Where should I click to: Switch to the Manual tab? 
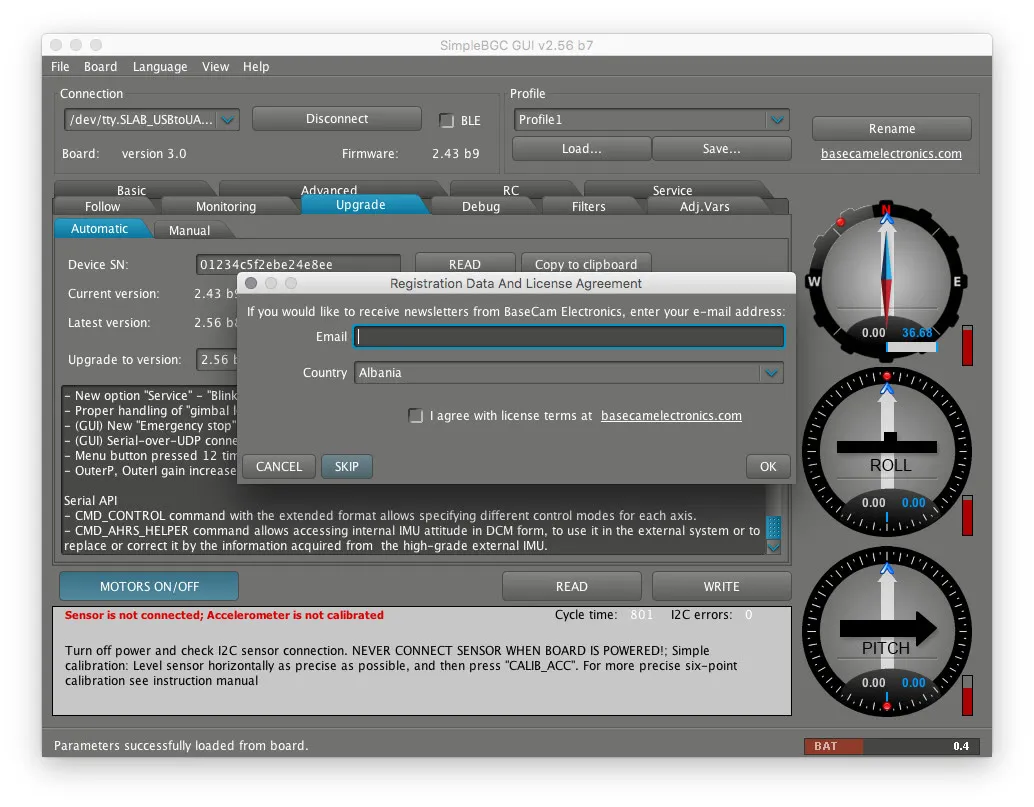pyautogui.click(x=189, y=230)
